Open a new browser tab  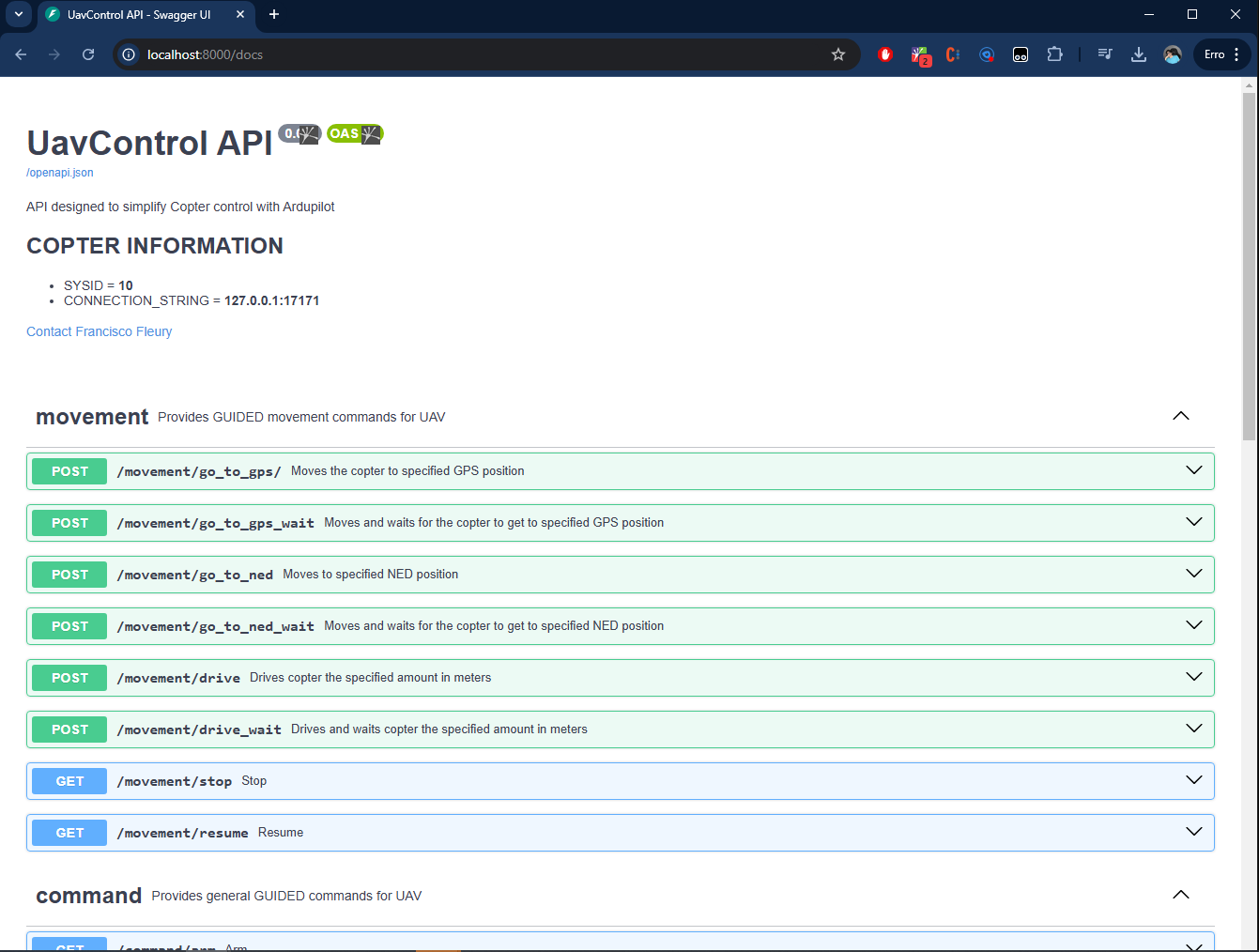(274, 14)
